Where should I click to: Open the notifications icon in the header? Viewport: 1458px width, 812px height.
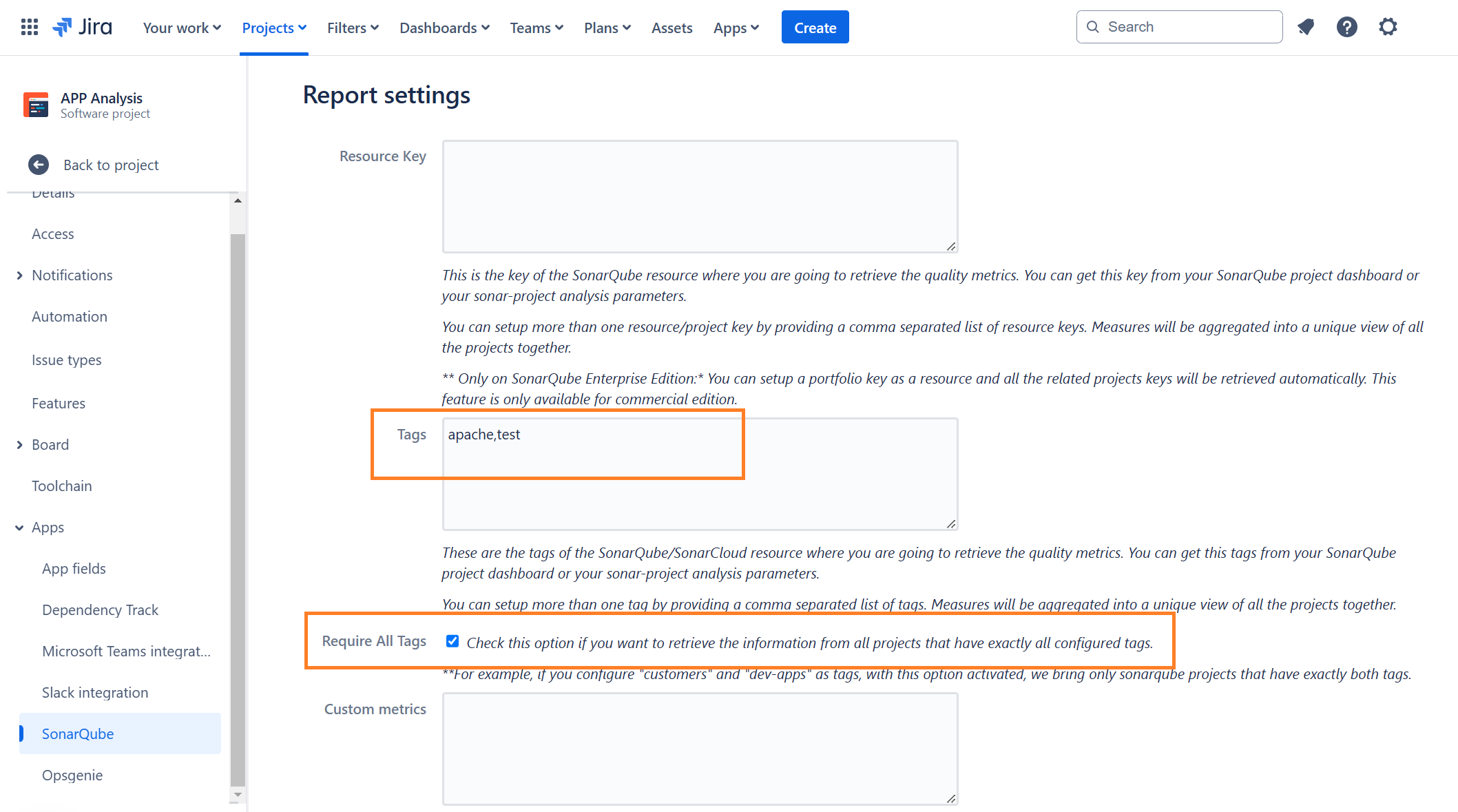pyautogui.click(x=1306, y=27)
